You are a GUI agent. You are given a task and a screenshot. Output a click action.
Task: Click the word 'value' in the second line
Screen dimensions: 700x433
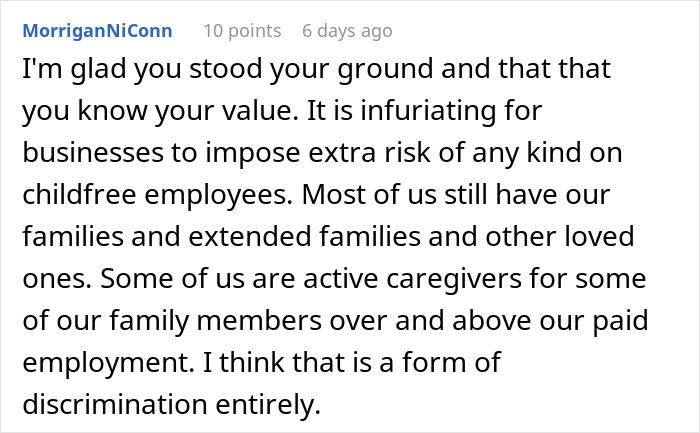tap(258, 110)
